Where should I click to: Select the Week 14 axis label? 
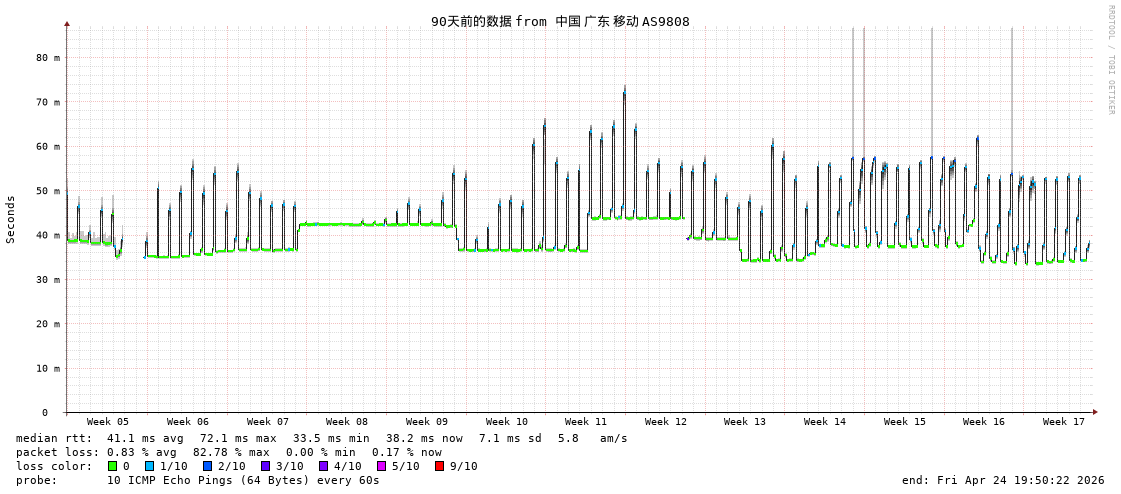pyautogui.click(x=825, y=422)
